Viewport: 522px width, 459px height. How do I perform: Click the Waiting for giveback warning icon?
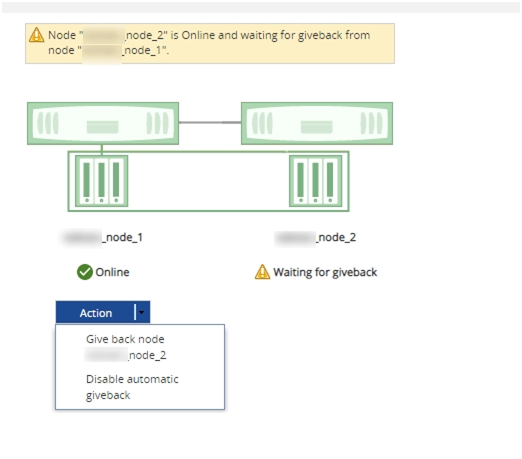coord(262,272)
